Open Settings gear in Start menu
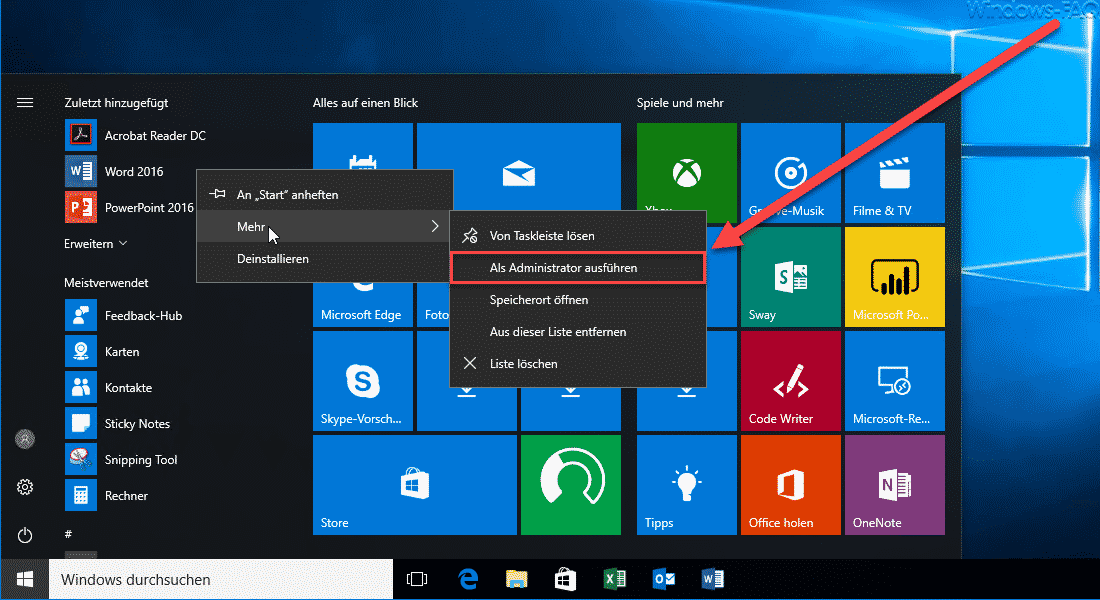Image resolution: width=1100 pixels, height=600 pixels. coord(25,487)
